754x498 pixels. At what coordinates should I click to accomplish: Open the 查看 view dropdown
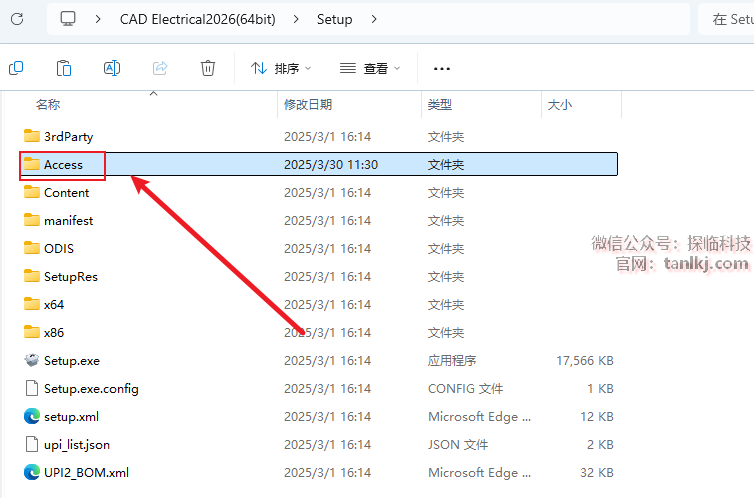pos(370,68)
